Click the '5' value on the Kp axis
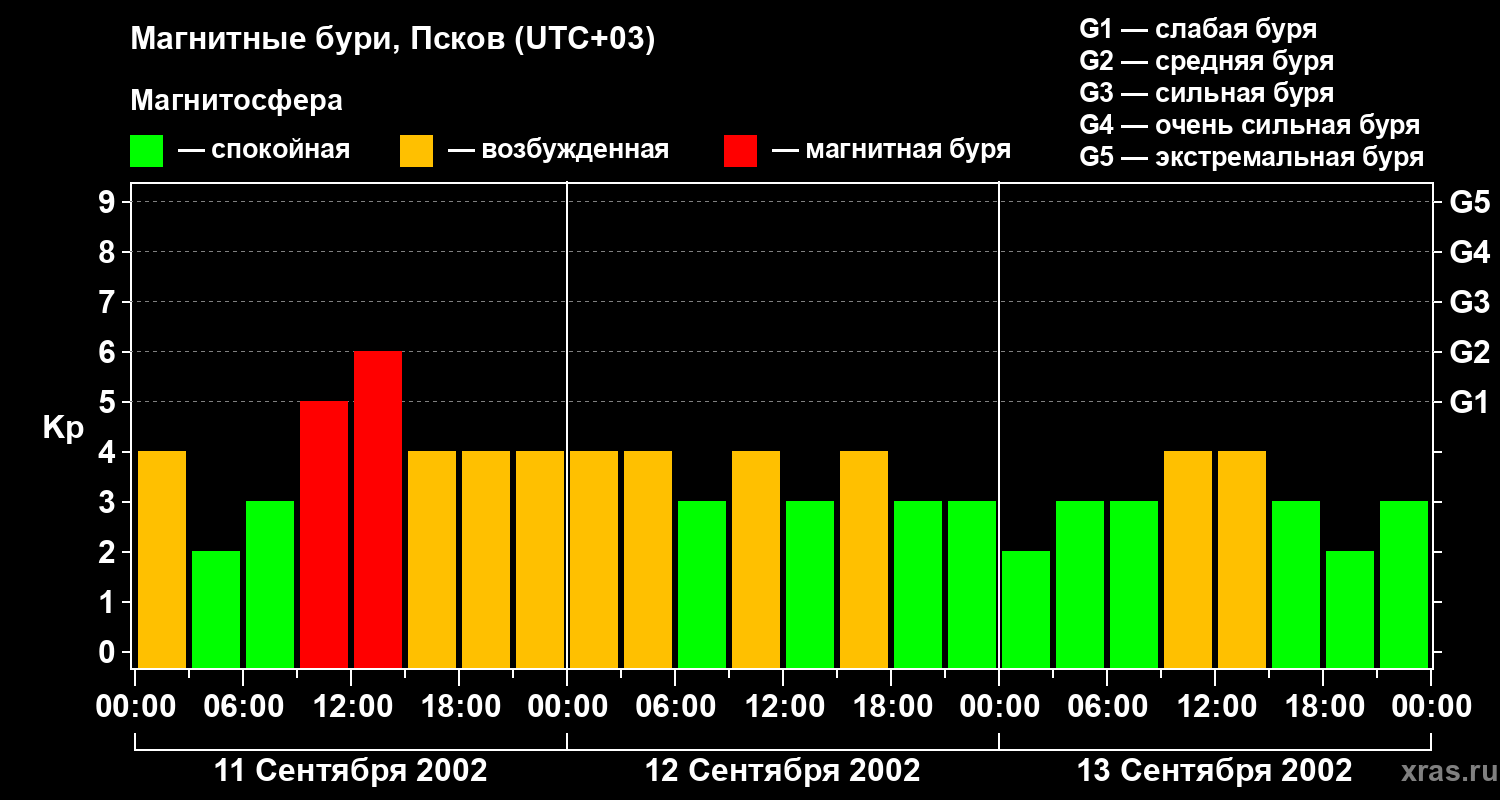Viewport: 1500px width, 800px height. tap(108, 402)
